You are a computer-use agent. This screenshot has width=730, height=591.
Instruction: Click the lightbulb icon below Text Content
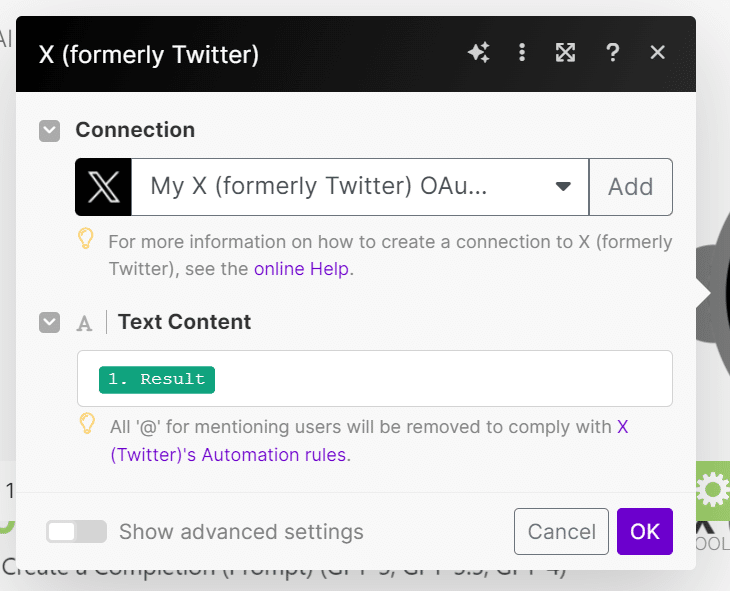[87, 423]
